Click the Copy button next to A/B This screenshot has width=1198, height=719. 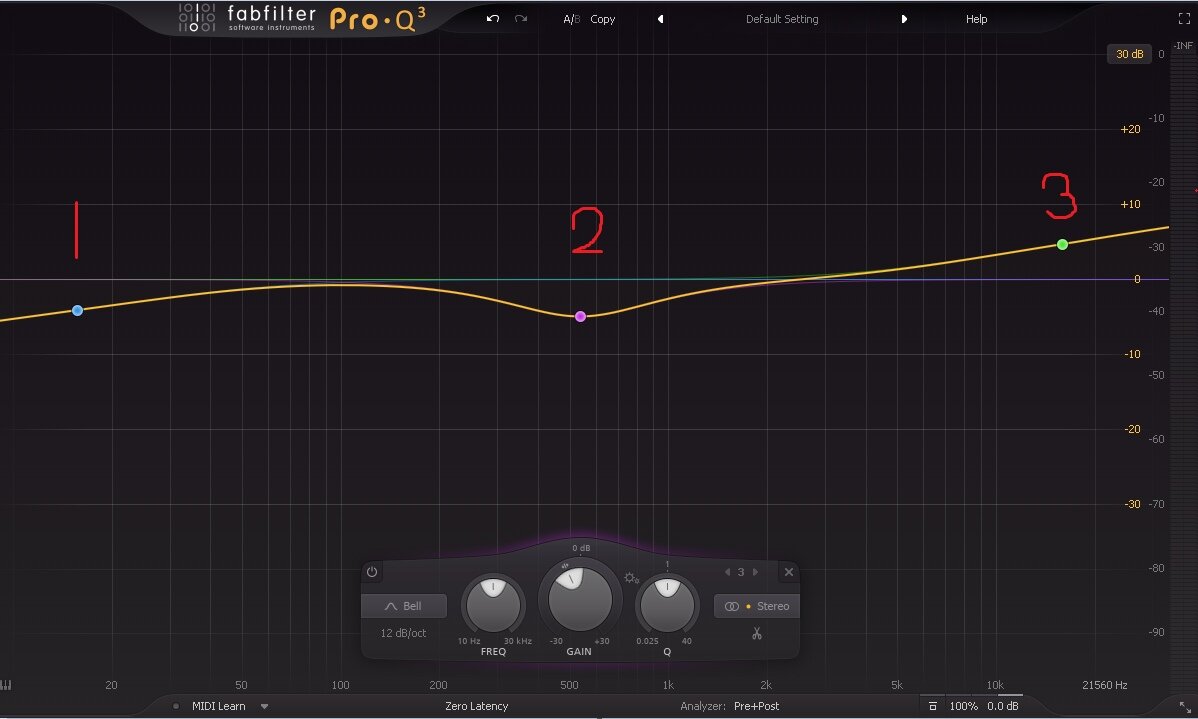pyautogui.click(x=603, y=19)
